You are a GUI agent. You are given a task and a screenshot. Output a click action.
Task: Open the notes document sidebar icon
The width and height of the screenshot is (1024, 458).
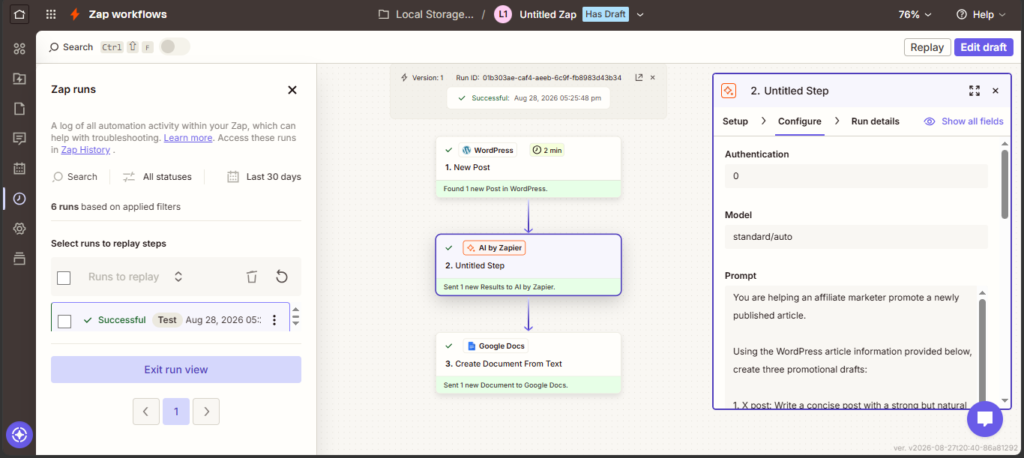point(19,108)
